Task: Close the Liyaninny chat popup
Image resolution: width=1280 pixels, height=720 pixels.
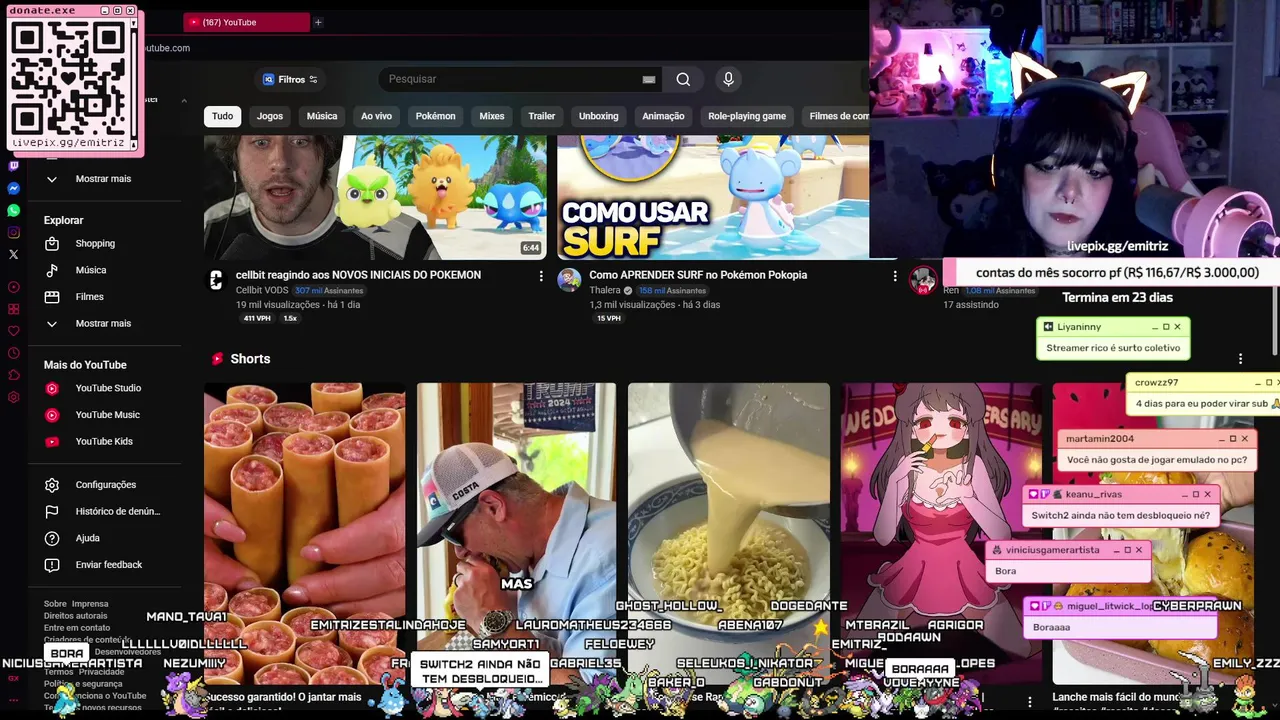Action: (x=1177, y=327)
